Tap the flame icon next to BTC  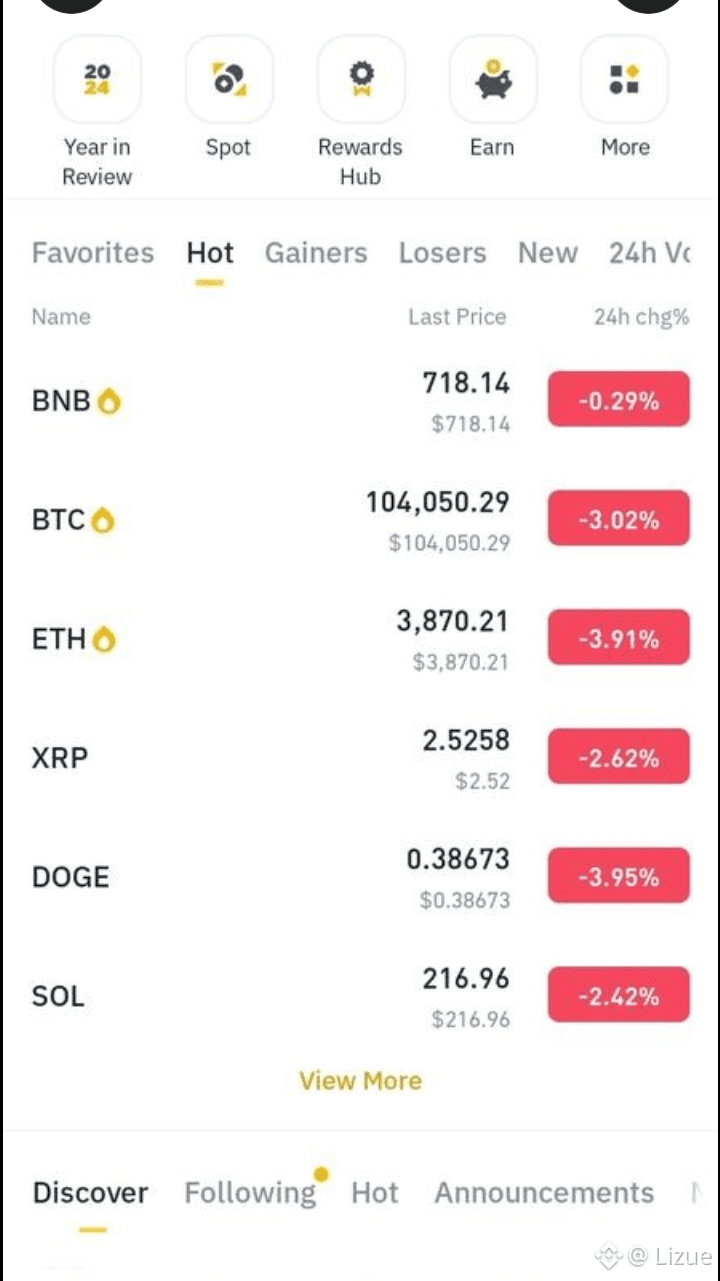(103, 520)
